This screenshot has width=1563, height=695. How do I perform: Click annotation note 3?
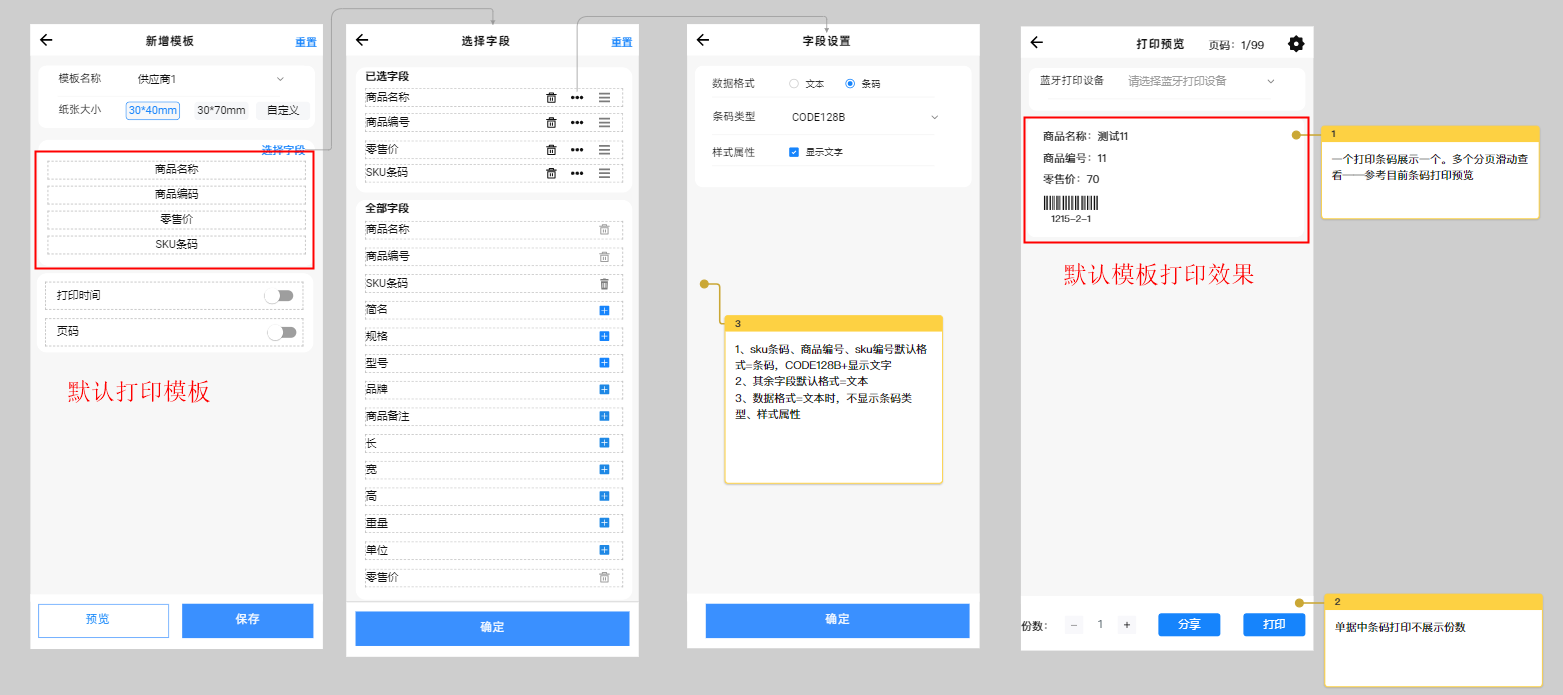[x=833, y=399]
